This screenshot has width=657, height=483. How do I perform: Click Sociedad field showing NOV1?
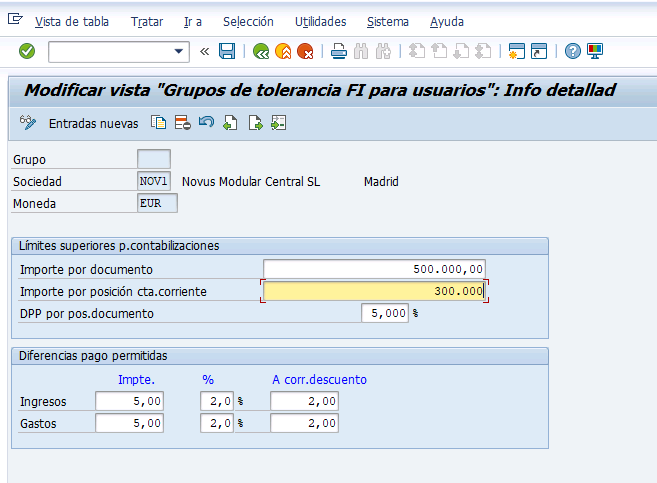[154, 181]
